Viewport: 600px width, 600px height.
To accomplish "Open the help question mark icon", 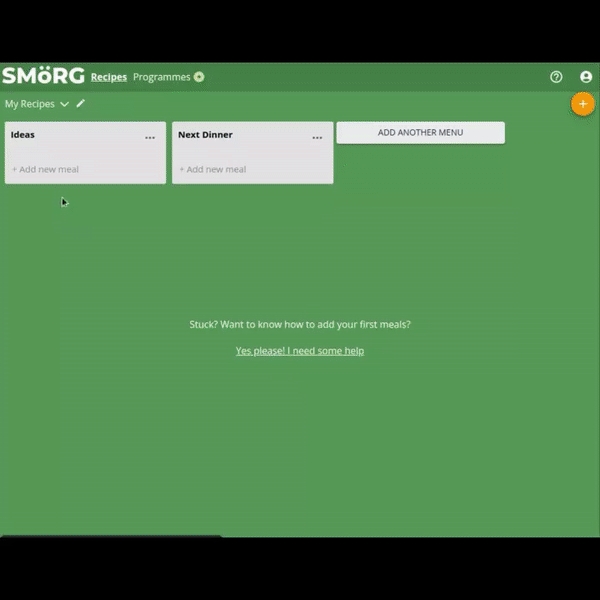I will pyautogui.click(x=556, y=77).
